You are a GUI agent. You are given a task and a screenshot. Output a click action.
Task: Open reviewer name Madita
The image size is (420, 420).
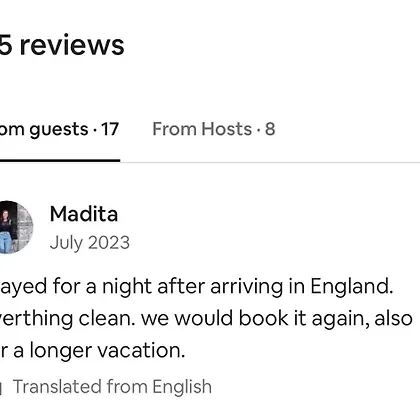pyautogui.click(x=84, y=214)
